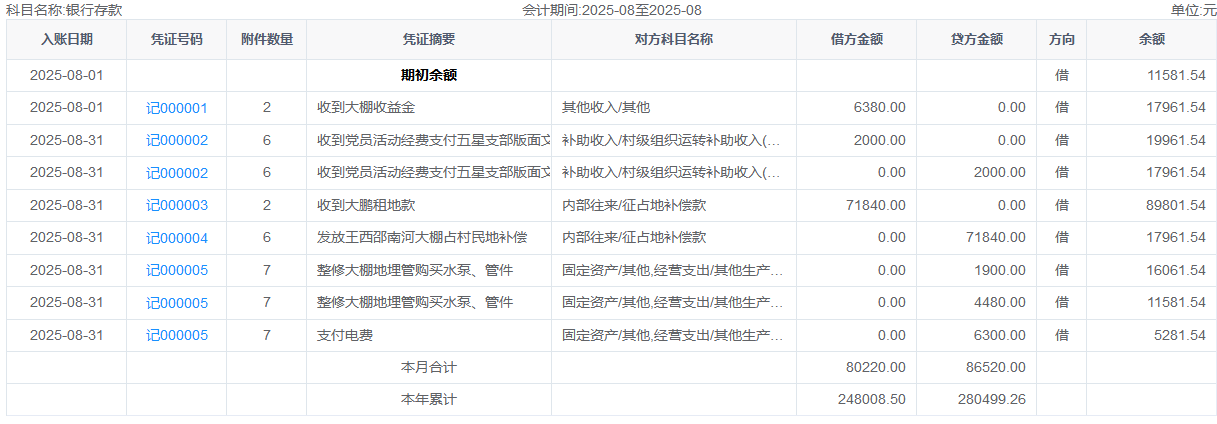The width and height of the screenshot is (1217, 424).
Task: Click the 借方金额 column header
Action: 856,40
